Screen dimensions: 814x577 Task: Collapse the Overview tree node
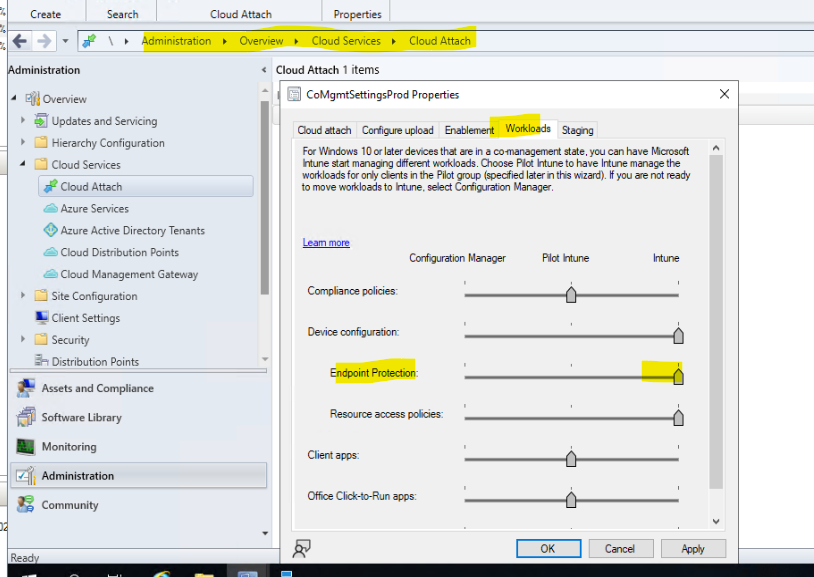pos(14,98)
